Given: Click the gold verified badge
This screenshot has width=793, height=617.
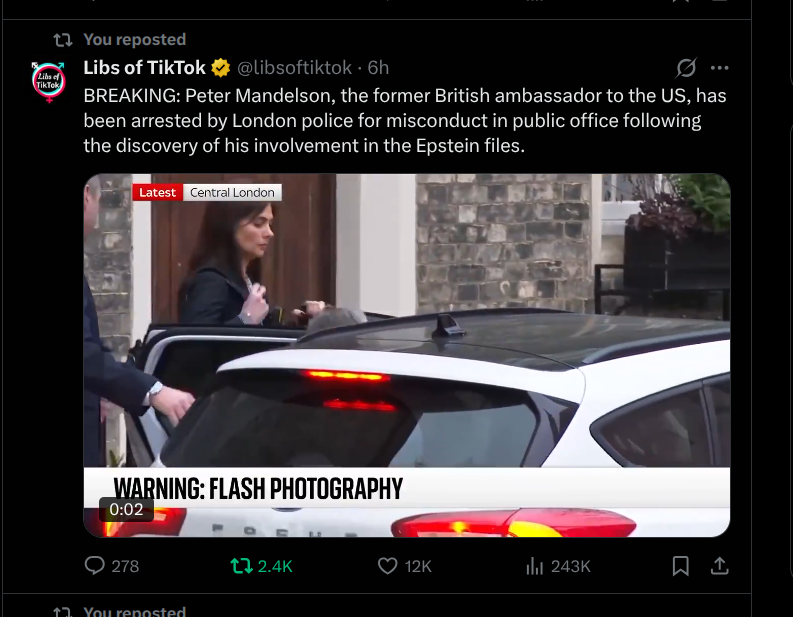Looking at the screenshot, I should pyautogui.click(x=220, y=68).
